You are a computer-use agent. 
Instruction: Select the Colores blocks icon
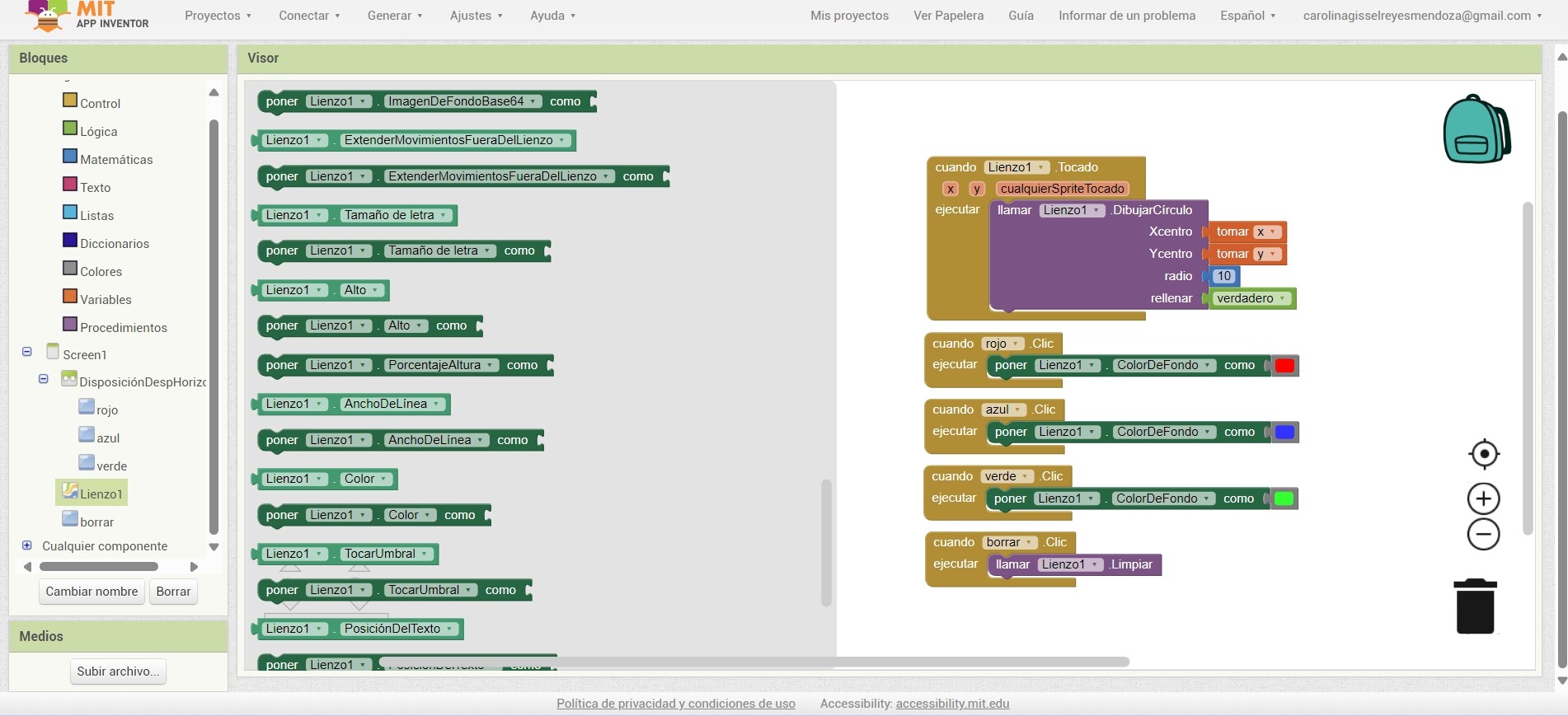click(x=70, y=268)
